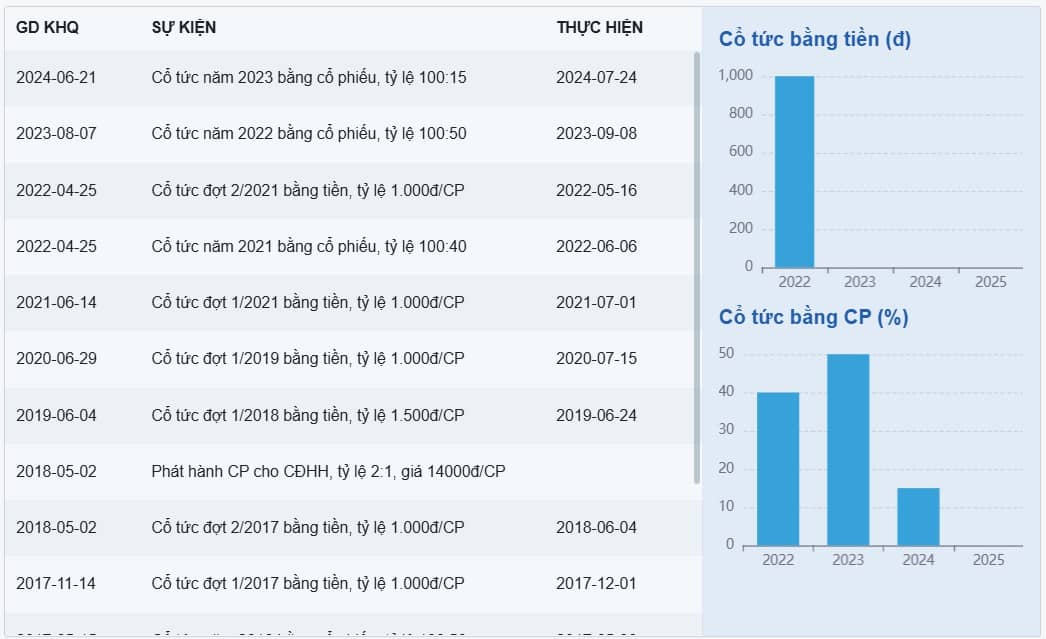Screen dimensions: 1046x639
Task: Click the GD KHQ column header
Action: (47, 28)
